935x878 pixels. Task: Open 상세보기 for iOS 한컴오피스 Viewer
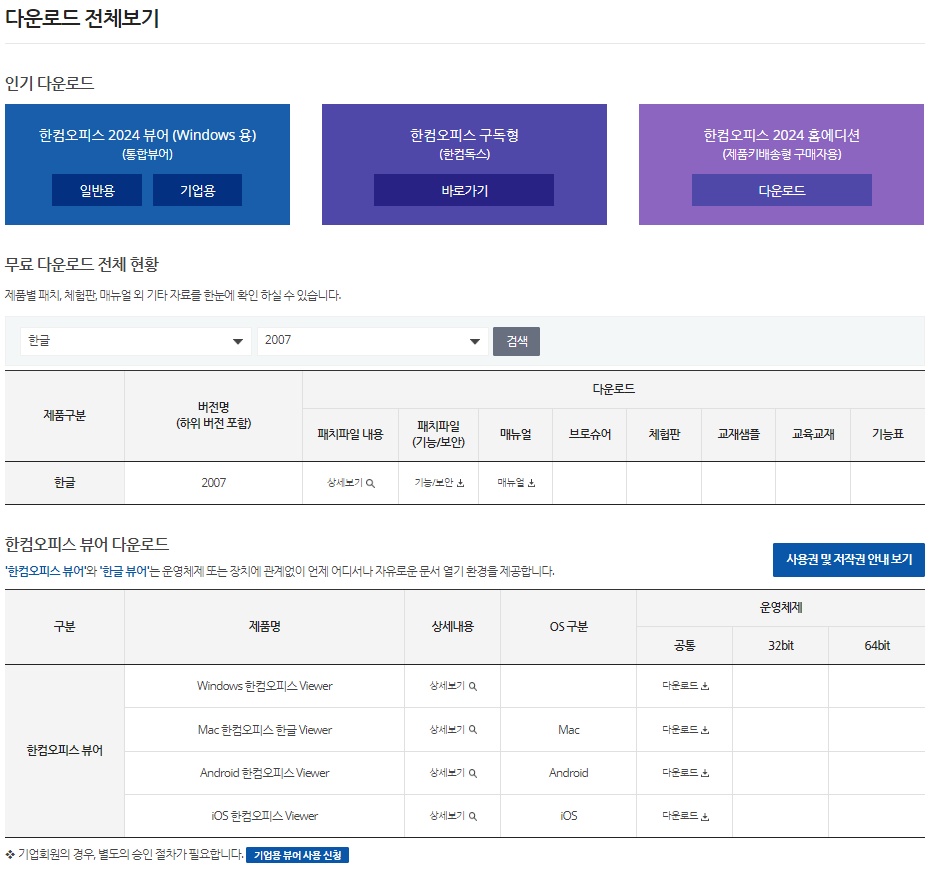(453, 816)
